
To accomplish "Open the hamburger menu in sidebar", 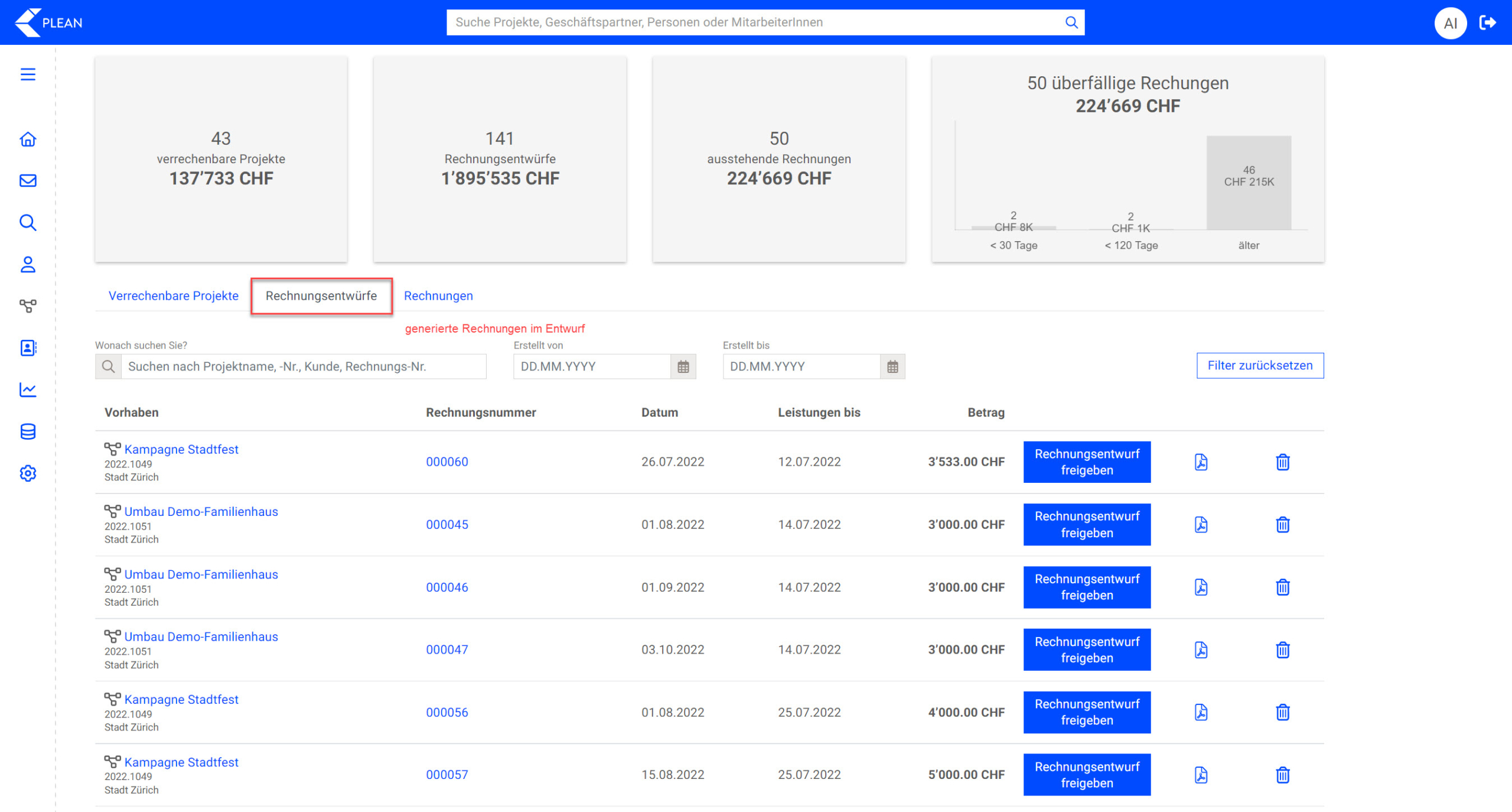I will click(x=28, y=74).
